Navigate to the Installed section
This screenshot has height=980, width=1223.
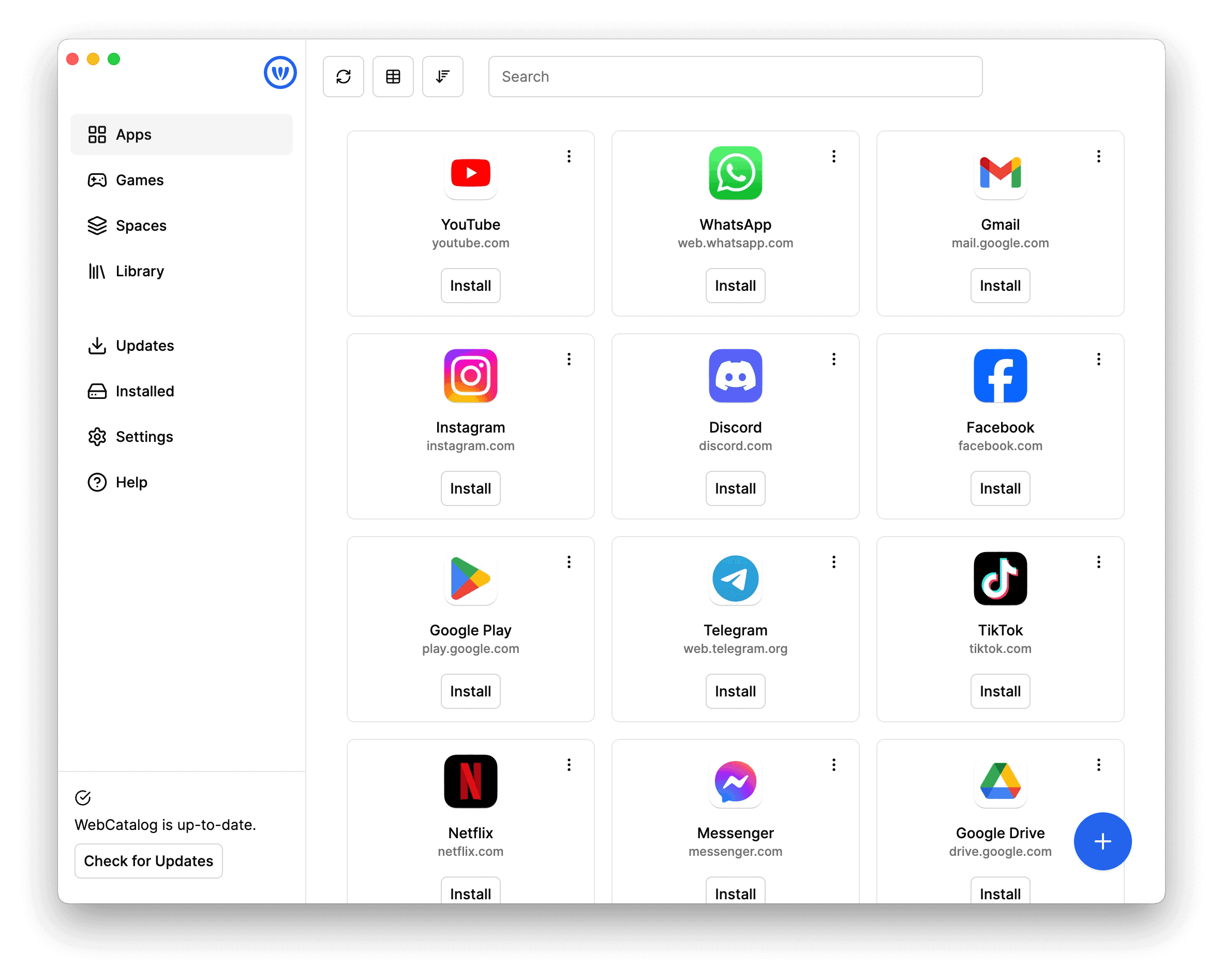144,390
